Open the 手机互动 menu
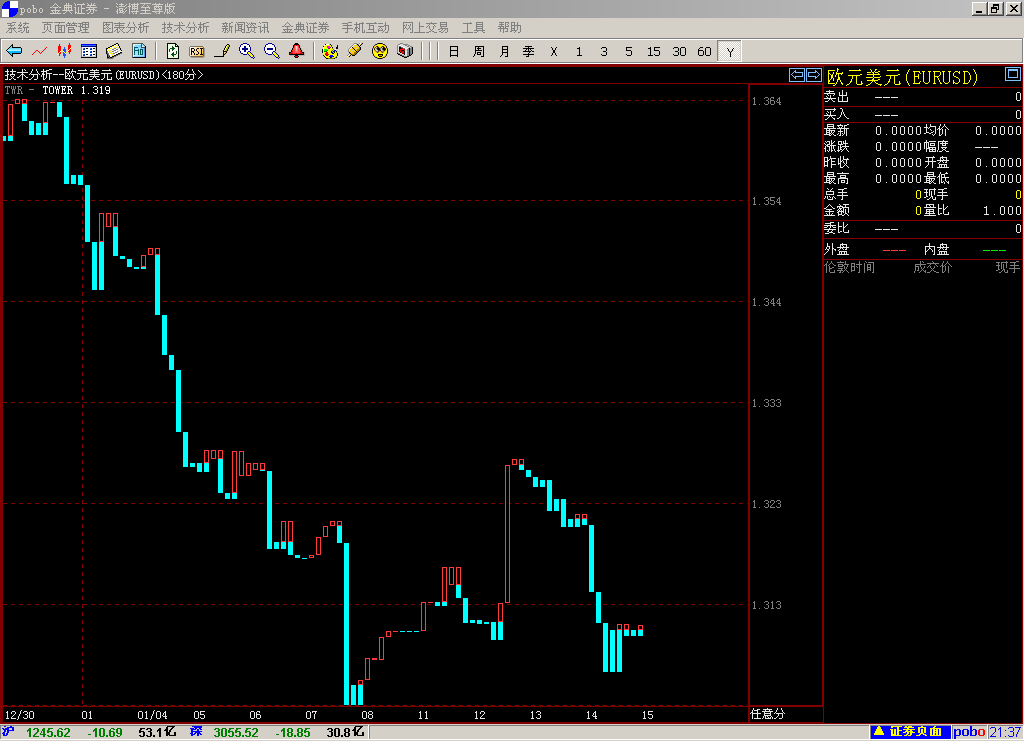 tap(365, 27)
